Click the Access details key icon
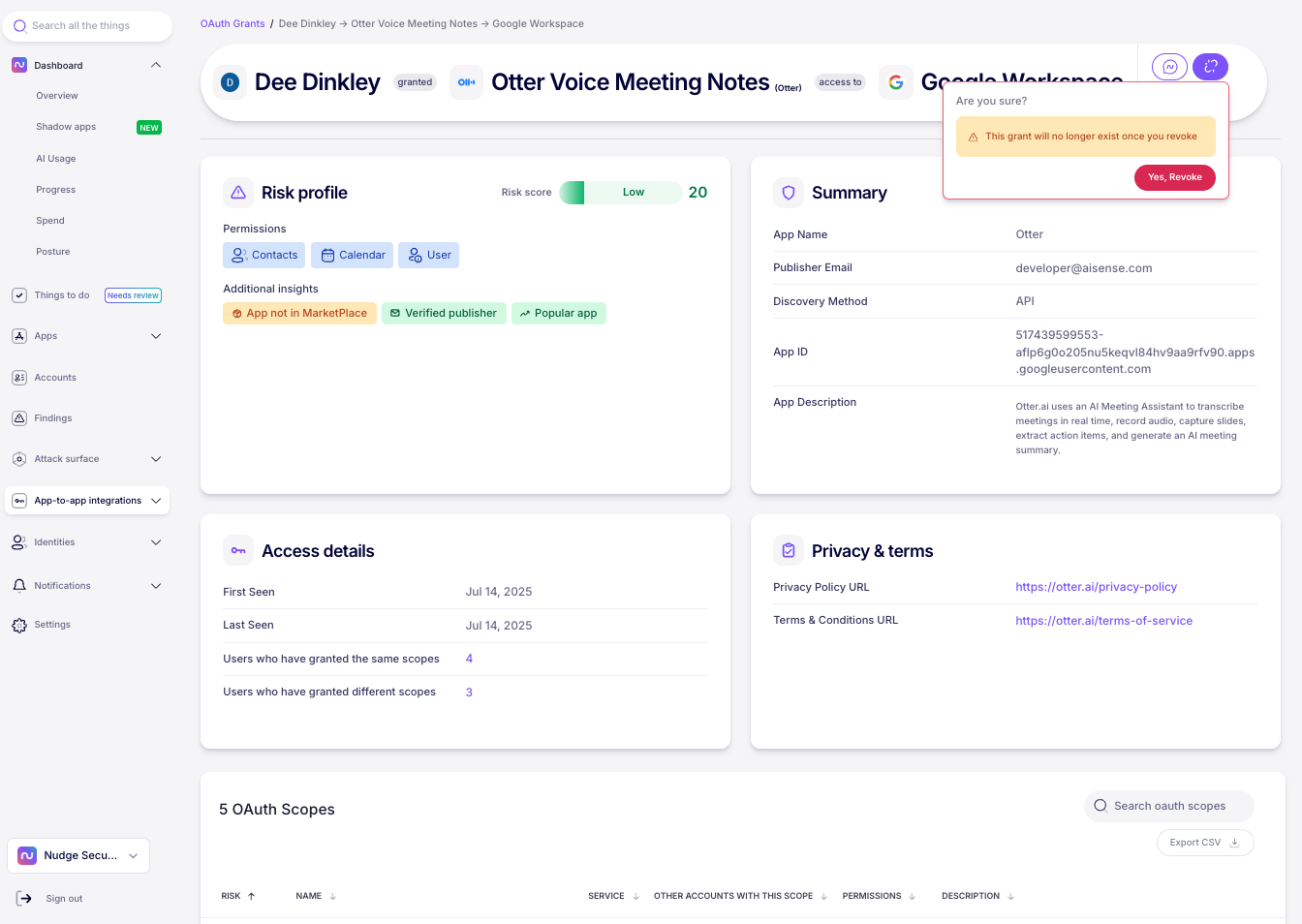 tap(238, 551)
